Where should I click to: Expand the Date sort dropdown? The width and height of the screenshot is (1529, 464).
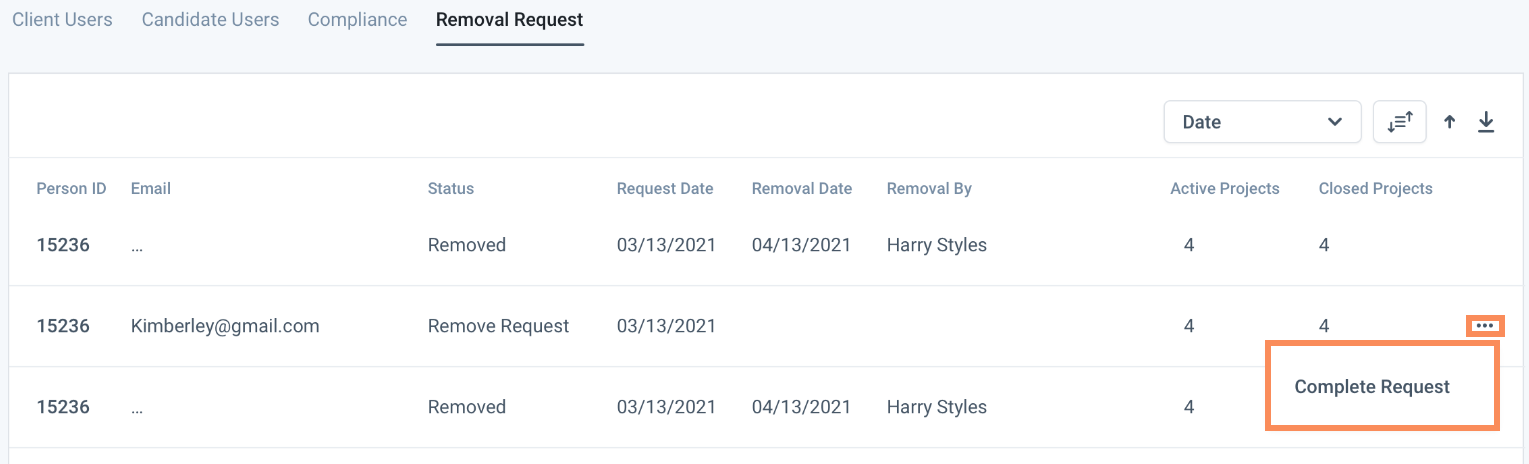click(x=1262, y=122)
